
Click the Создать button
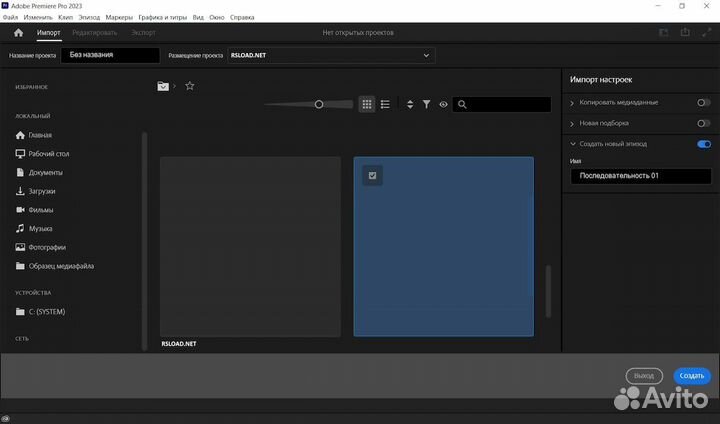[x=692, y=376]
